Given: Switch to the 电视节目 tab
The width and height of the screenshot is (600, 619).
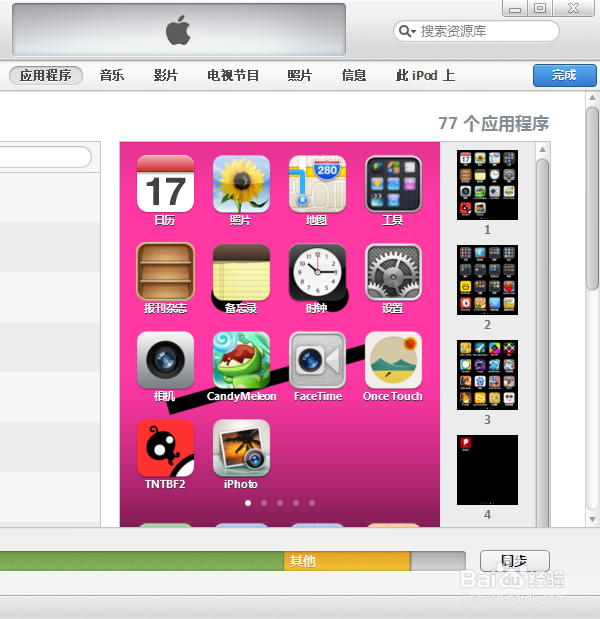Looking at the screenshot, I should click(233, 75).
